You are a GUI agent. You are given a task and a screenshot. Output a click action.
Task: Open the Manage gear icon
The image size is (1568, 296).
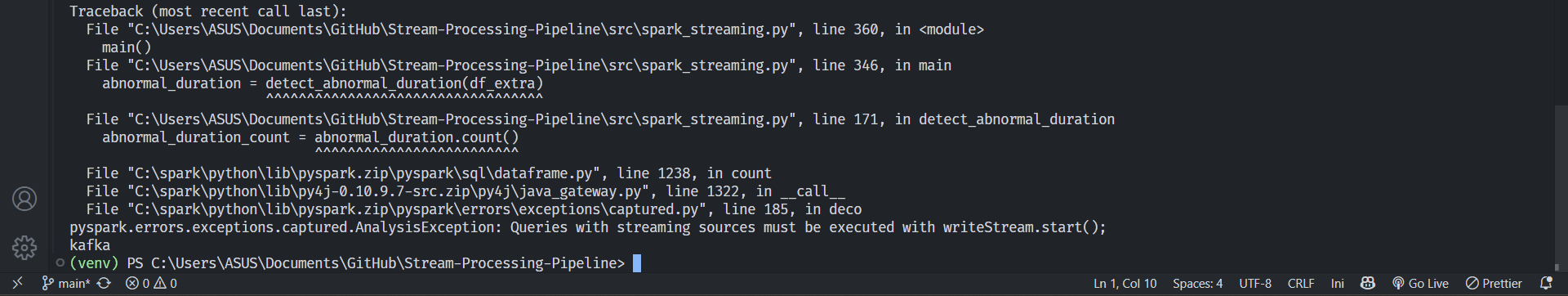24,248
